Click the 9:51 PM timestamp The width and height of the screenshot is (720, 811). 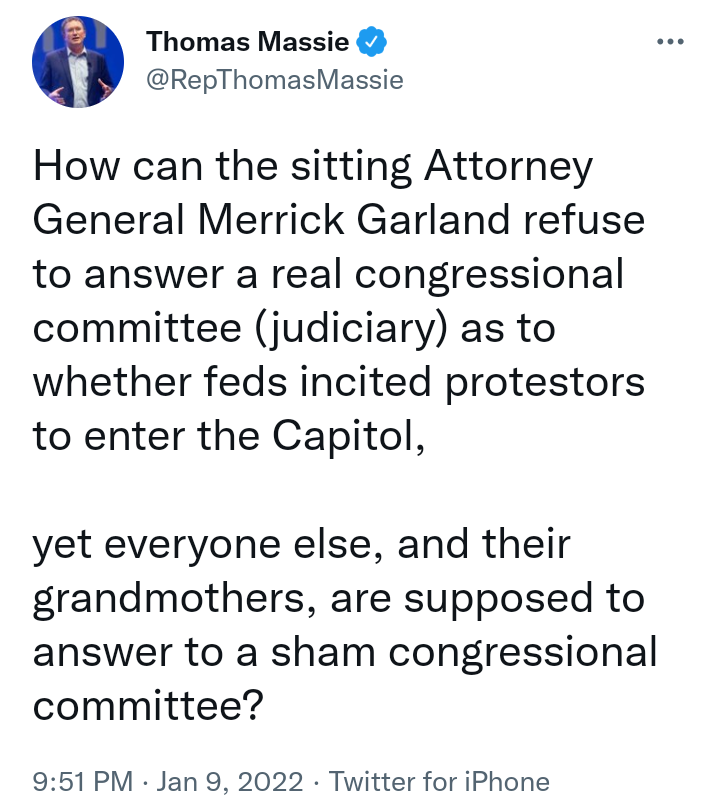[83, 782]
